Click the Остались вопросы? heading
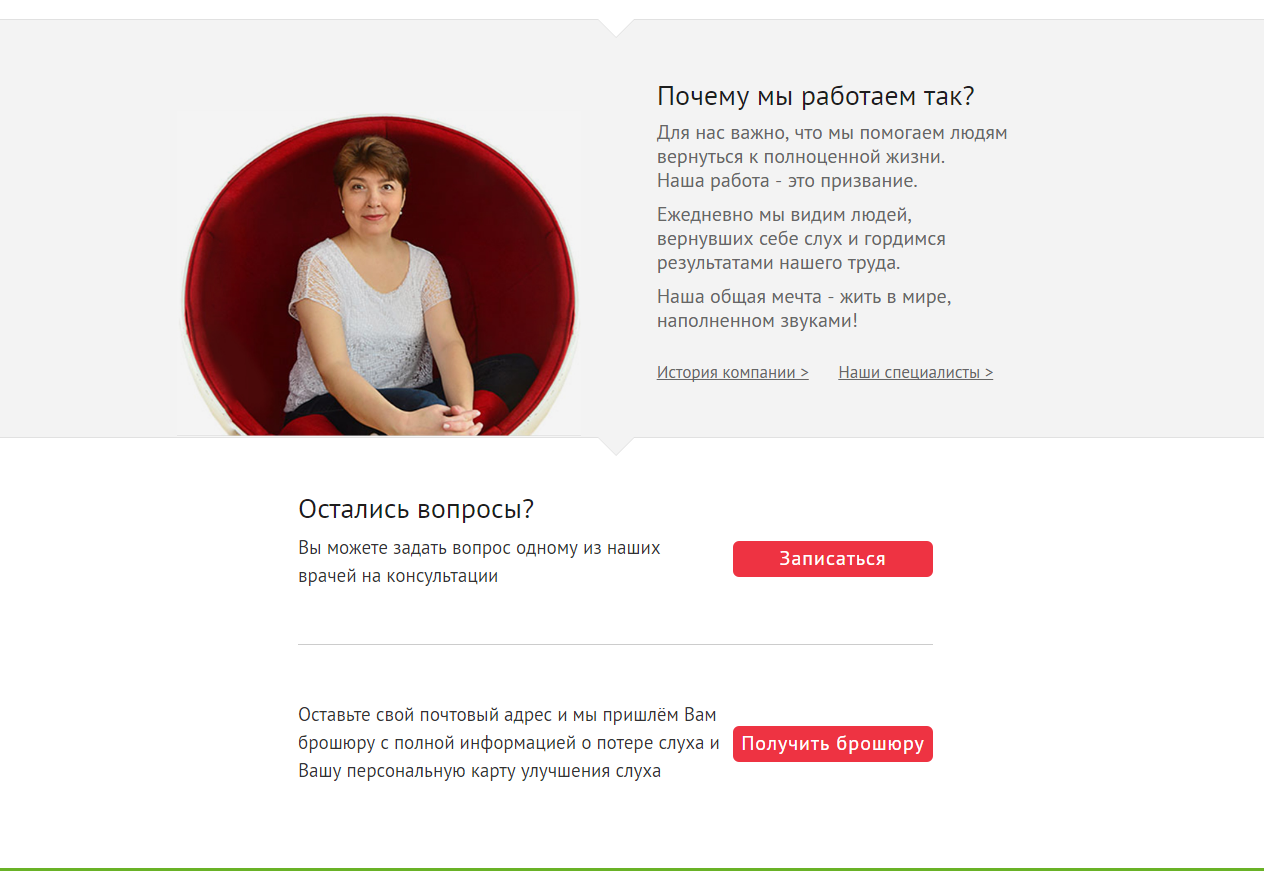The width and height of the screenshot is (1264, 871). click(416, 509)
